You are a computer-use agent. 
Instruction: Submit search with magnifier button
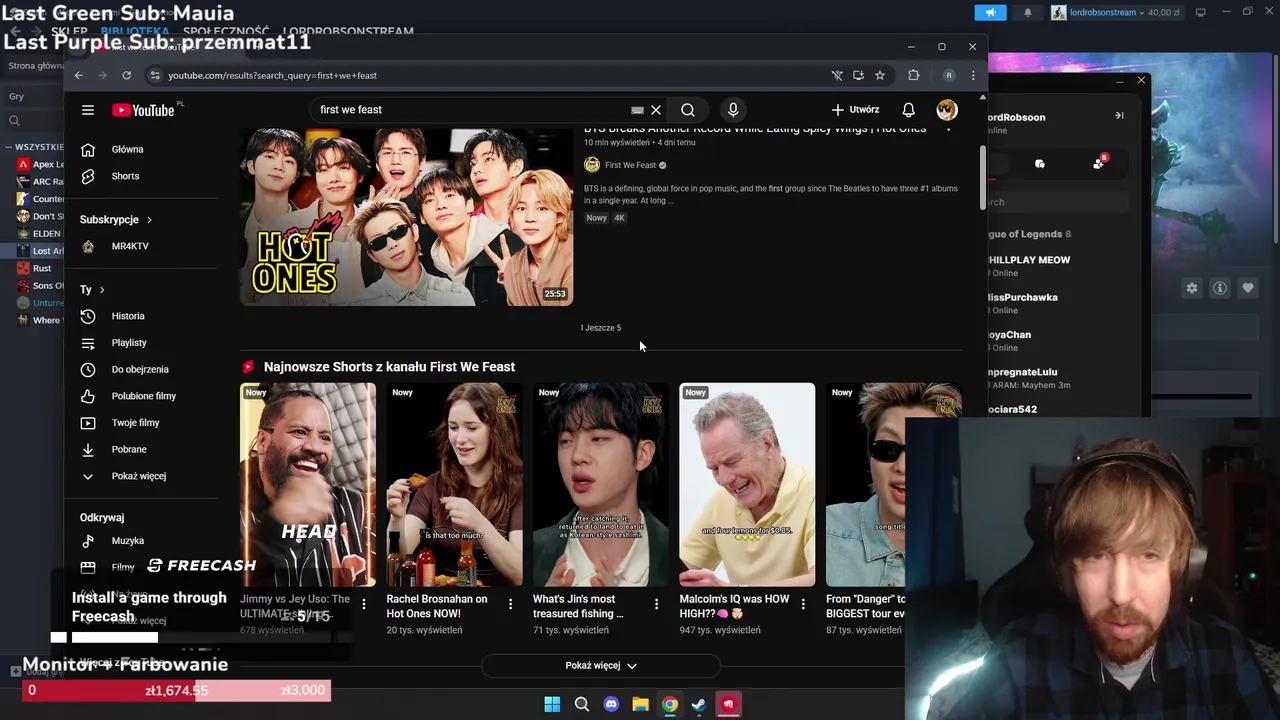coord(688,110)
